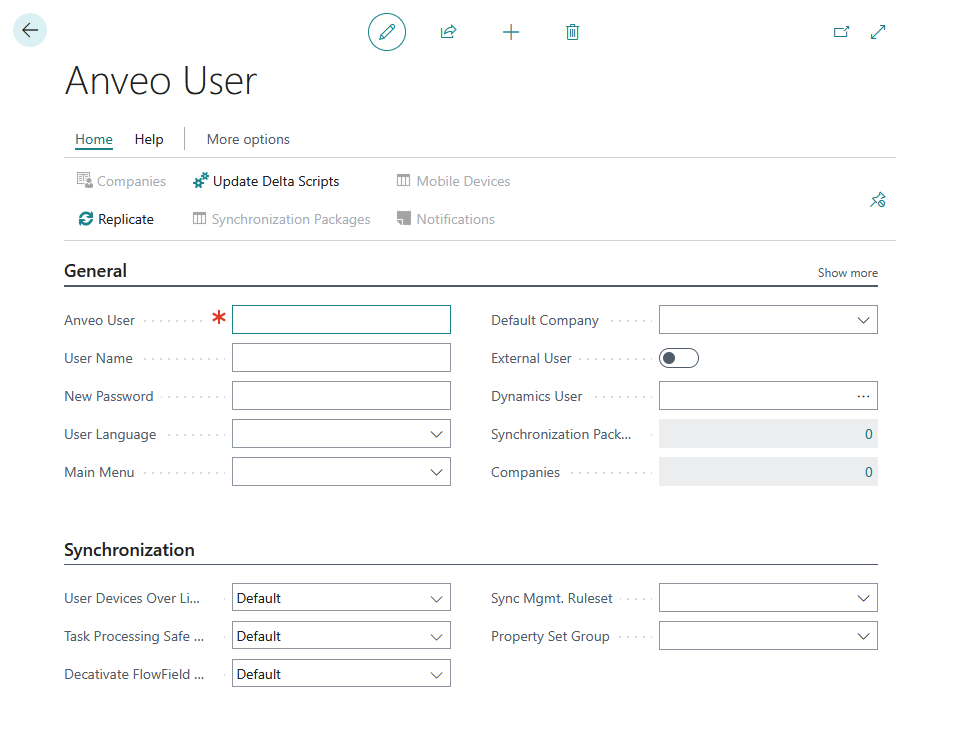This screenshot has width=959, height=731.
Task: Create new record with plus icon
Action: 511,32
